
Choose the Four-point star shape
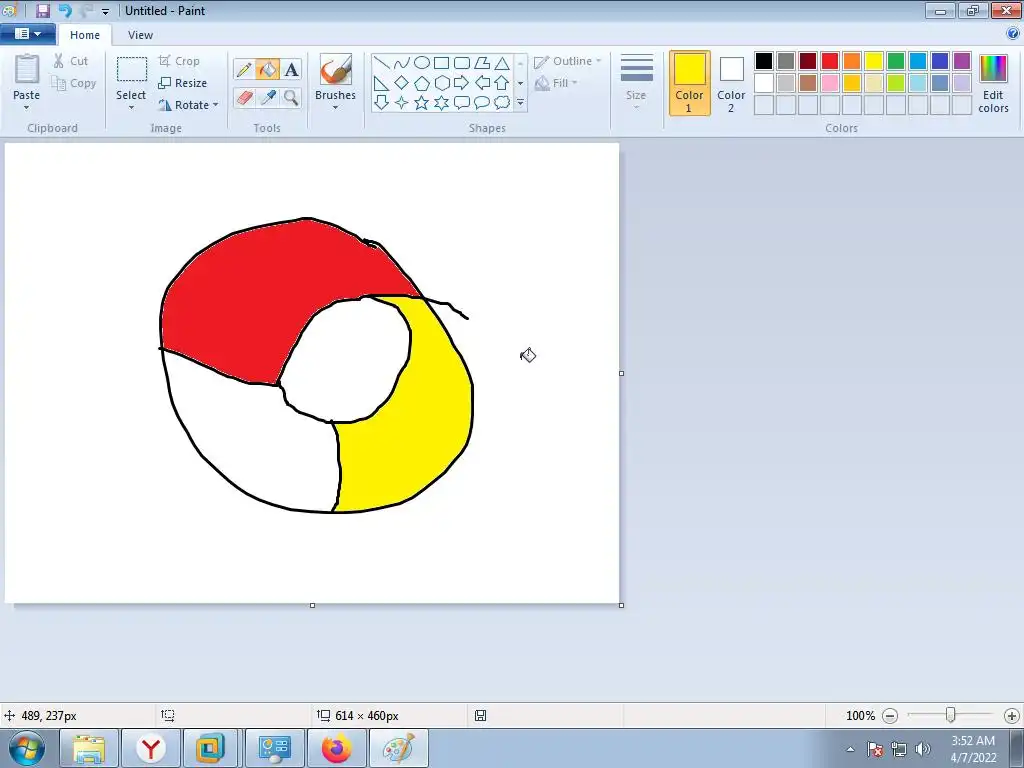coord(402,103)
